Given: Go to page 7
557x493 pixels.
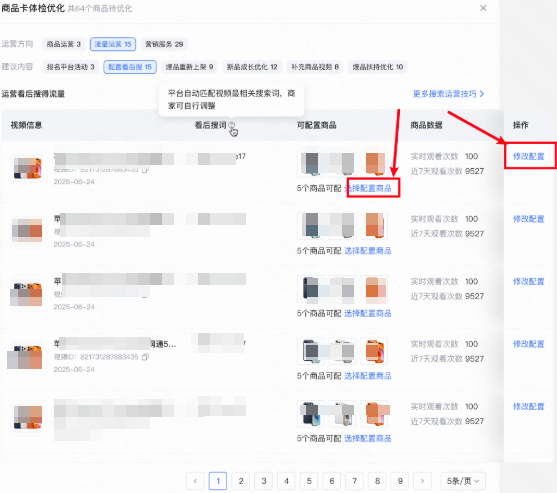Looking at the screenshot, I should [354, 481].
